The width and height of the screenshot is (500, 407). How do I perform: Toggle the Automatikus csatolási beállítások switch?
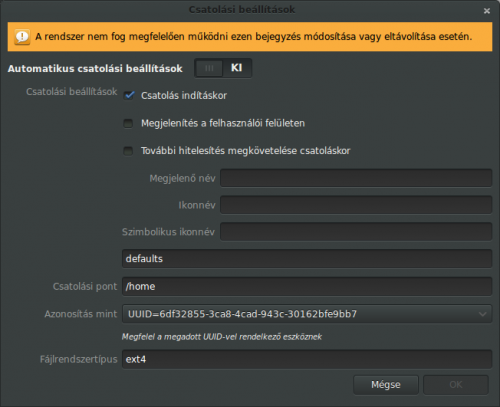223,68
